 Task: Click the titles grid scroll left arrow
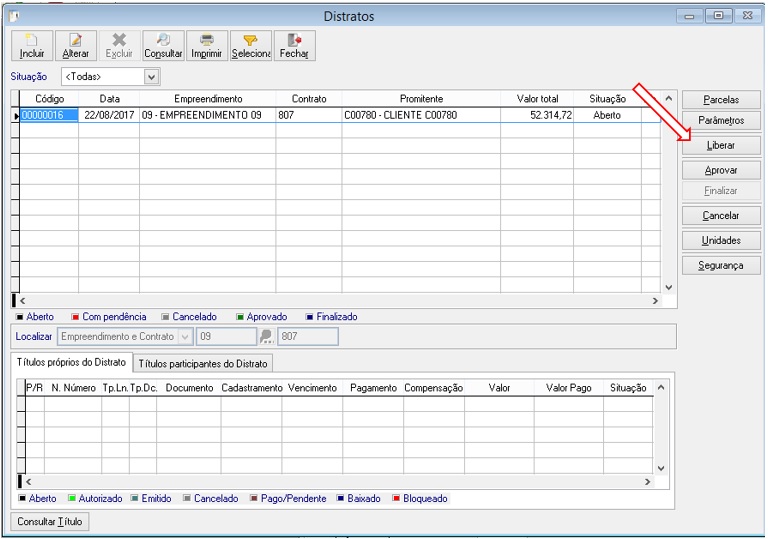(28, 482)
